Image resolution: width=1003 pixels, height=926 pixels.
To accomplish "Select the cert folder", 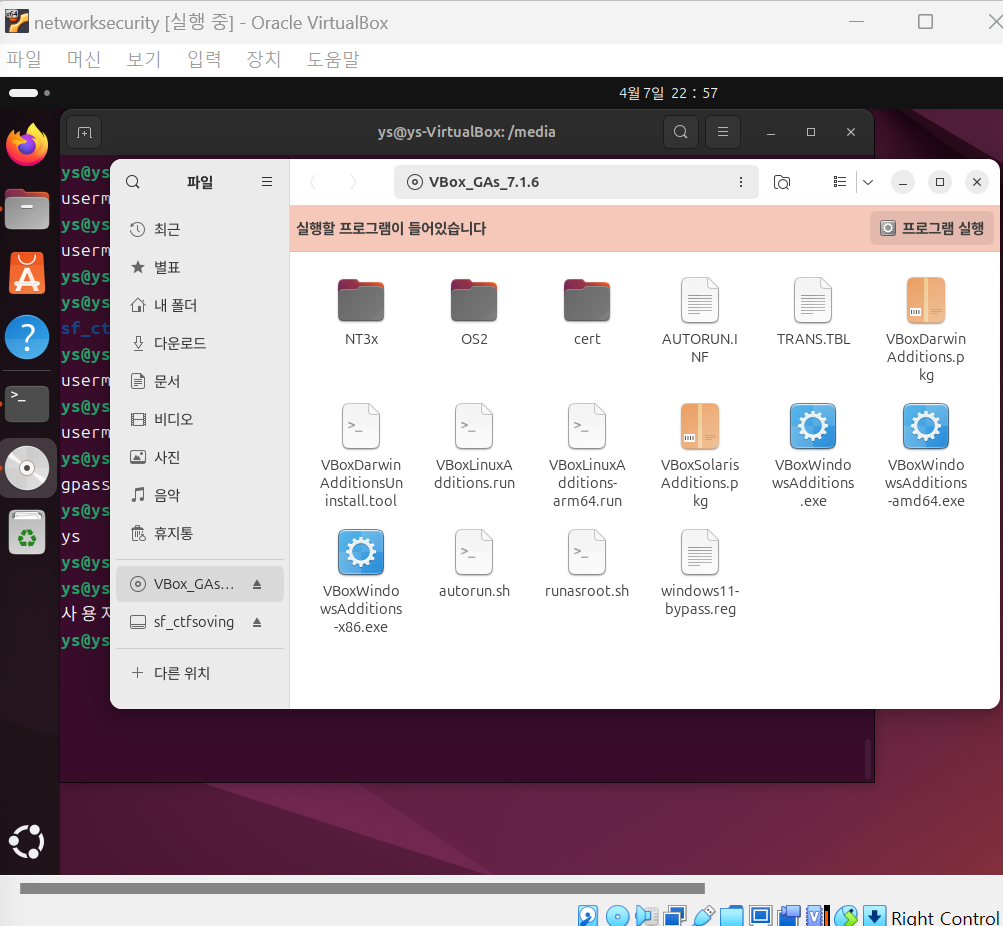I will coord(587,311).
